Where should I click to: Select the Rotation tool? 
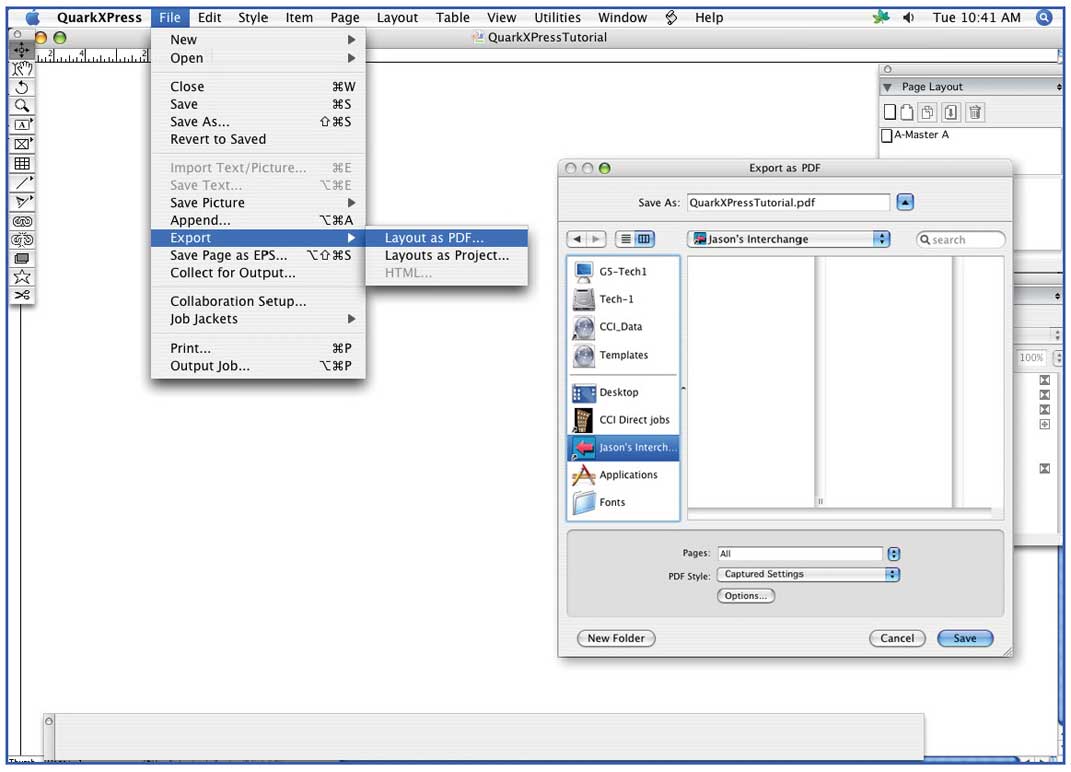22,87
